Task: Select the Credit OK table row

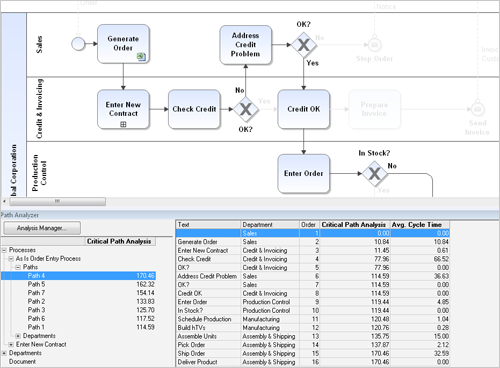Action: tap(313, 294)
